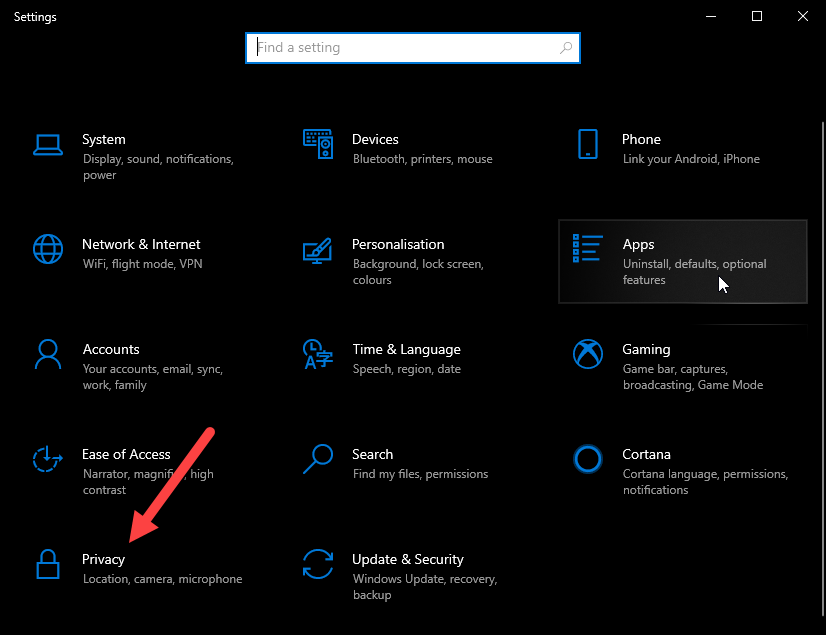Open the Ease of Access icon
The width and height of the screenshot is (826, 635).
pos(48,458)
